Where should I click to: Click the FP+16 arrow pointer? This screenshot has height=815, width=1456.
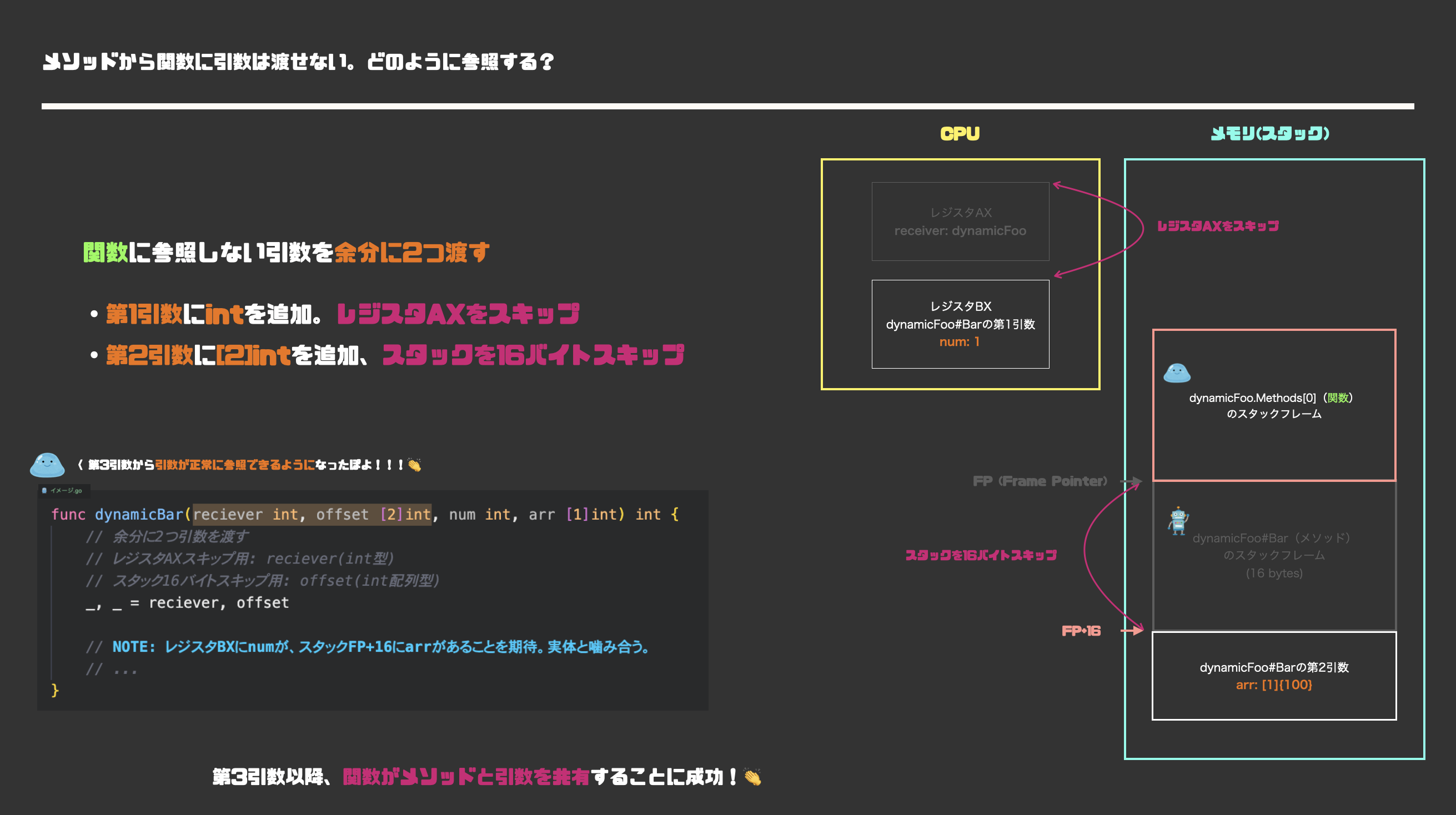1132,630
